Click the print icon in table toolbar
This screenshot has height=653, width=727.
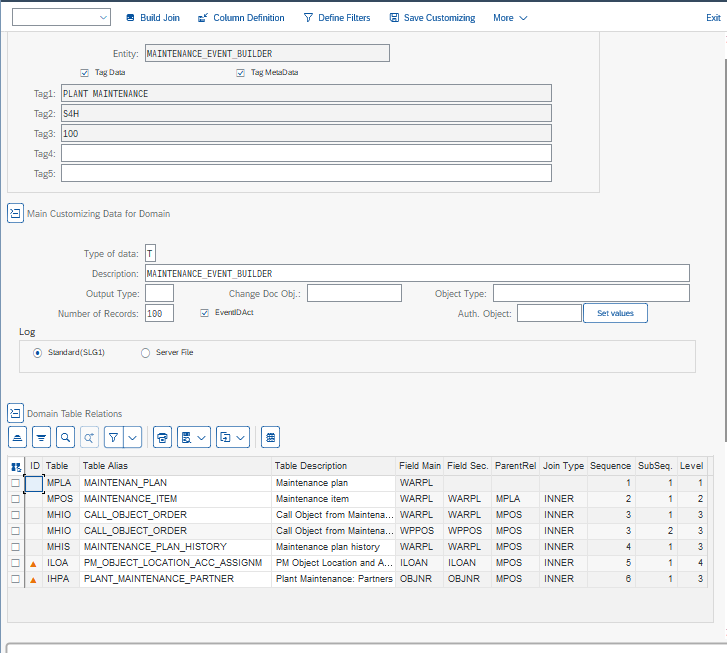pyautogui.click(x=162, y=437)
